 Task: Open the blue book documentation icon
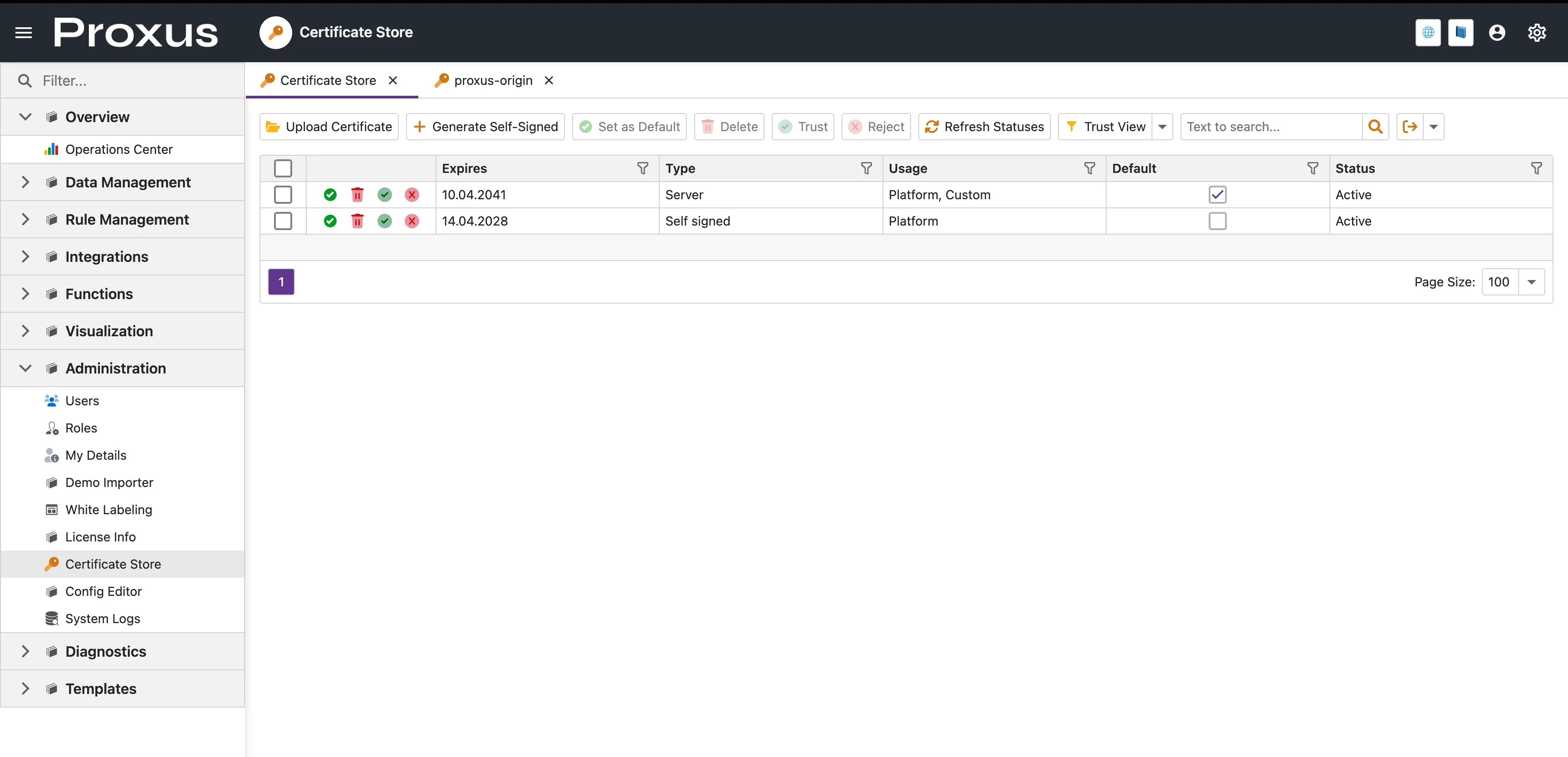pos(1460,32)
